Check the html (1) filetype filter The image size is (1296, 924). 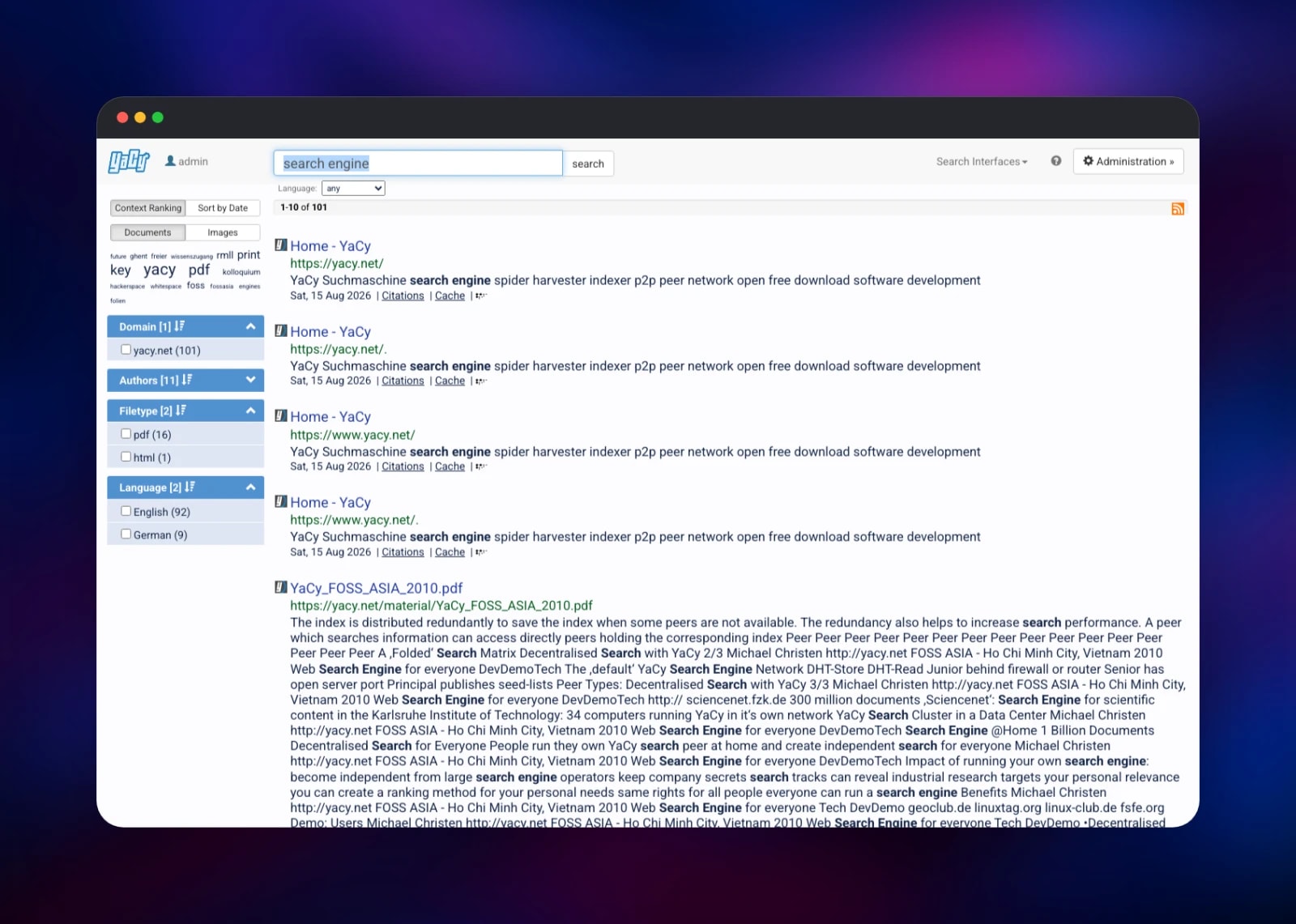(126, 457)
